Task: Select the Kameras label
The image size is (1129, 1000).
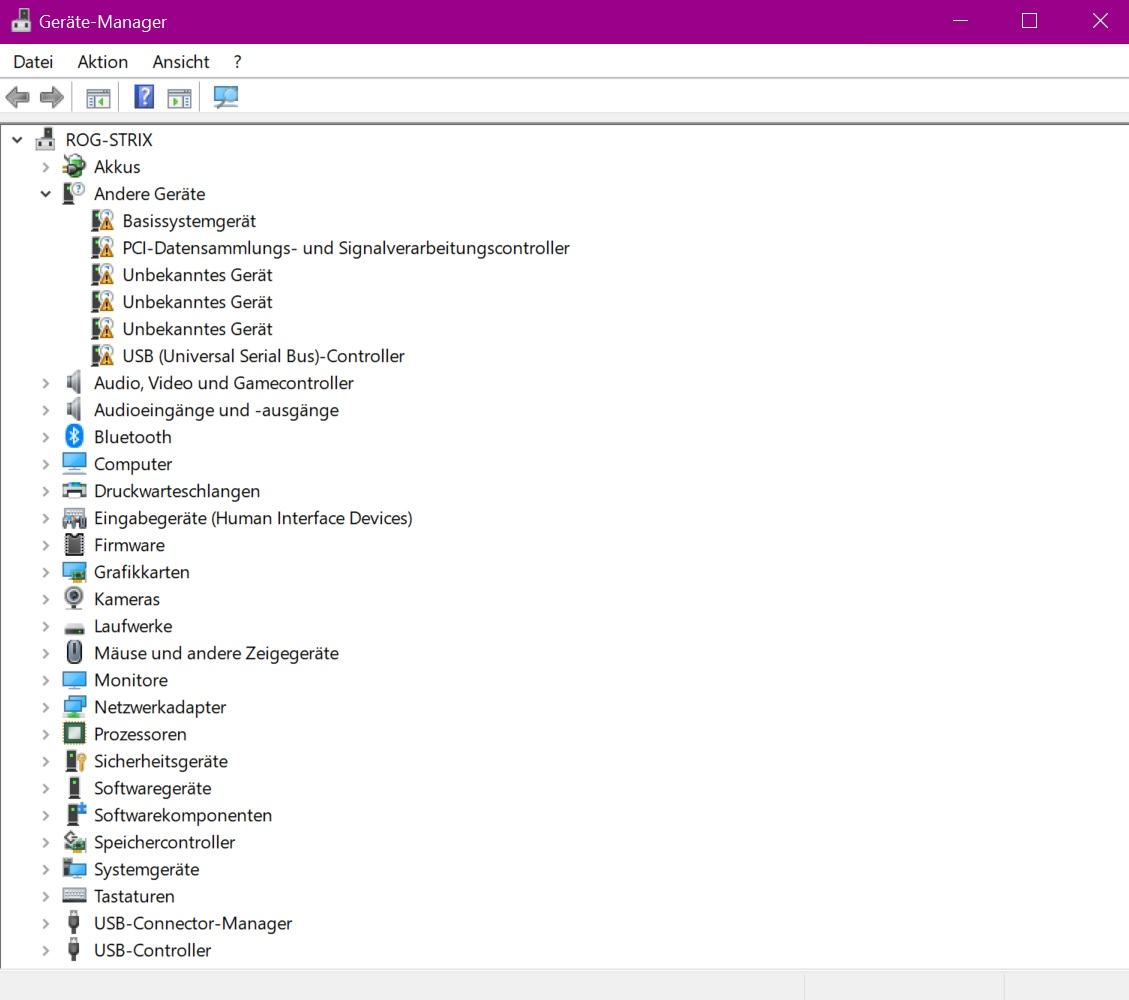Action: point(127,599)
